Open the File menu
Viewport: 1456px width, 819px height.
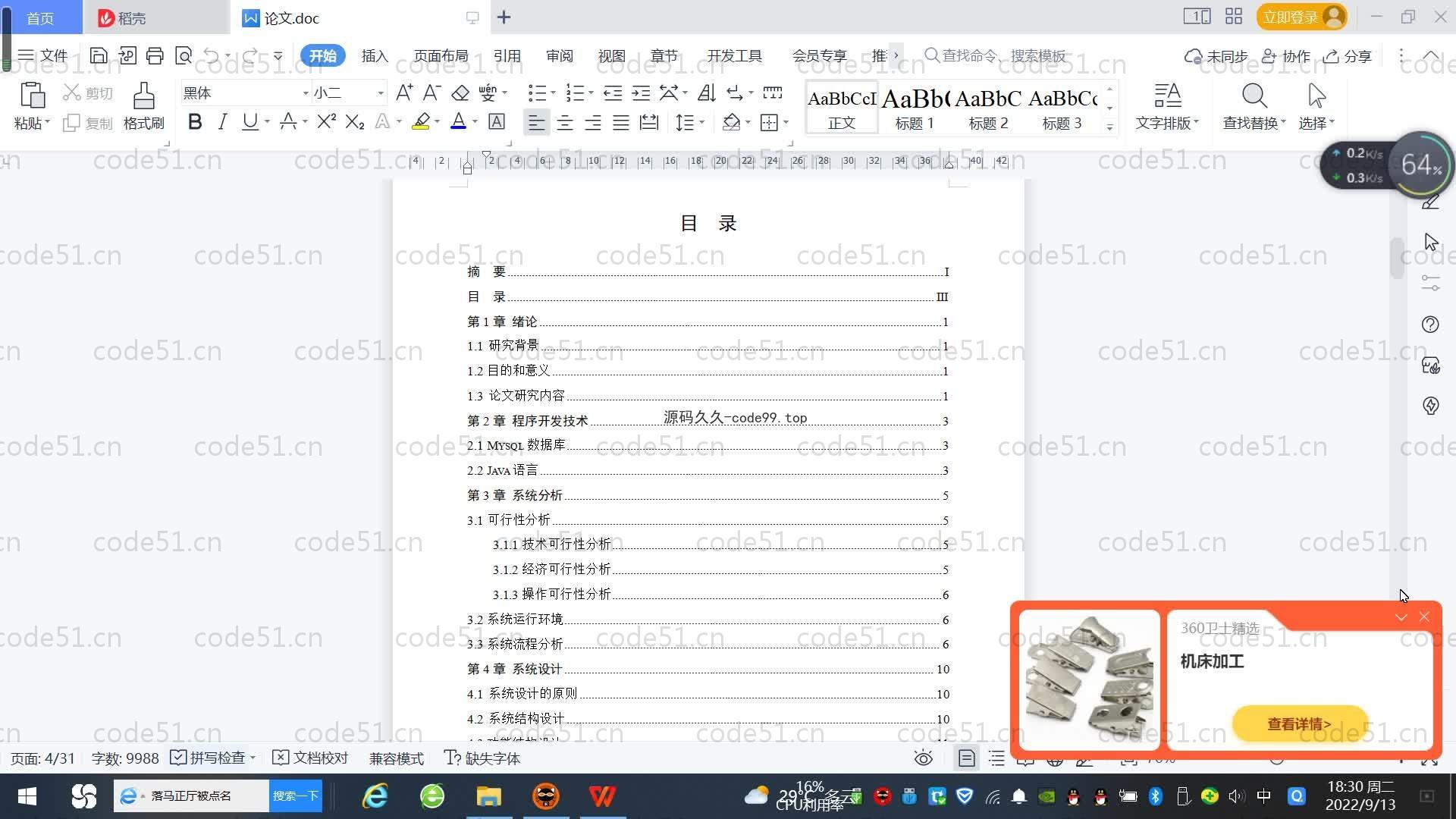43,55
